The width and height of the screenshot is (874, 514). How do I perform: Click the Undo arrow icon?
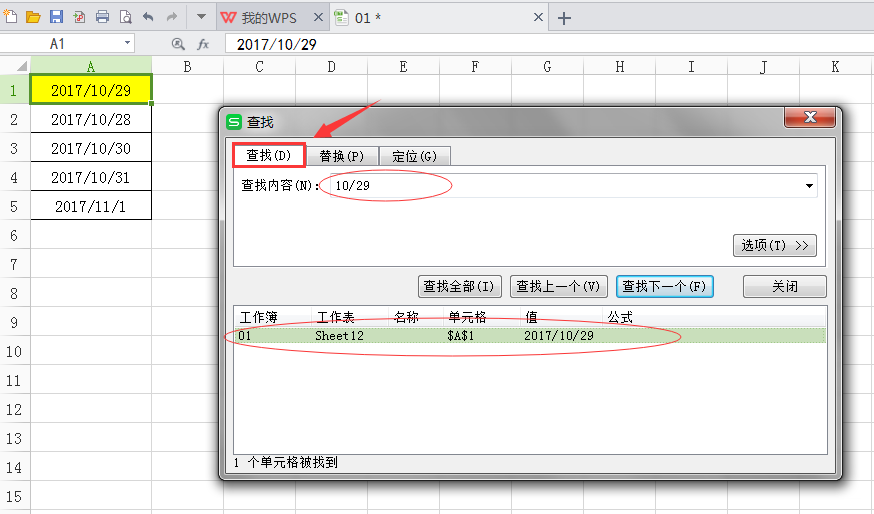(x=148, y=17)
